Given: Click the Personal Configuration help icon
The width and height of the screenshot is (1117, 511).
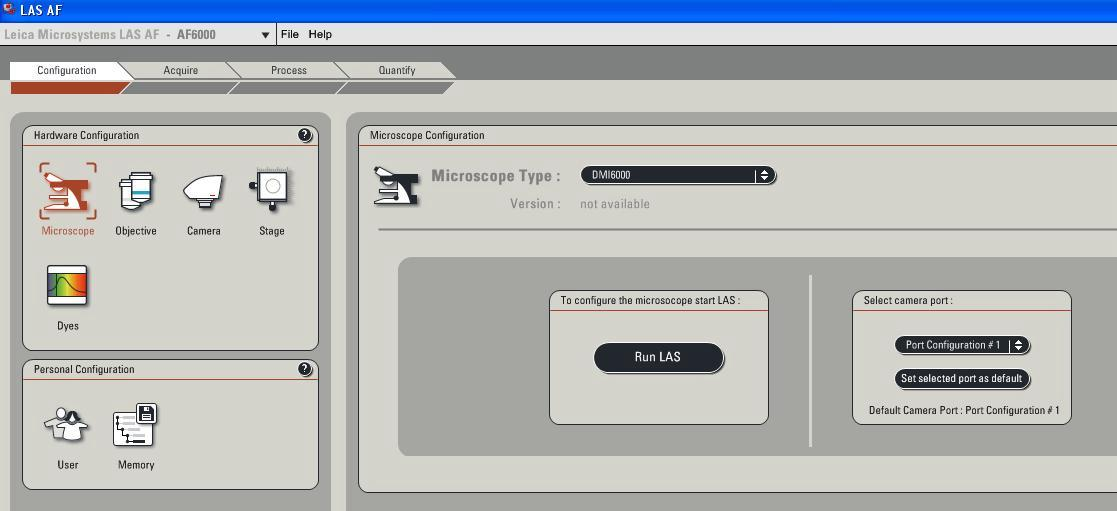Looking at the screenshot, I should (305, 368).
